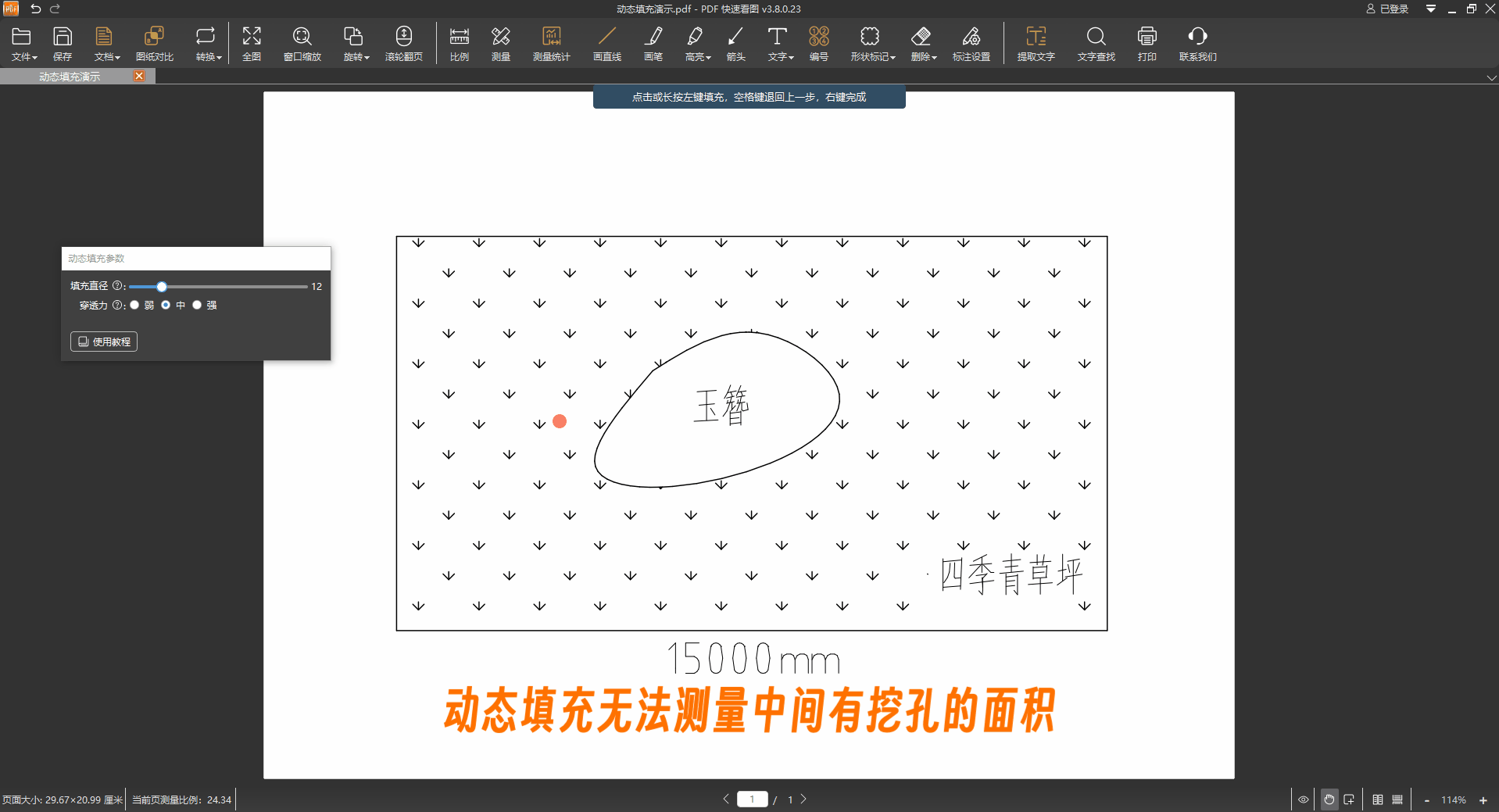The image size is (1499, 812).
Task: Click the fill diameter slider track
Action: (218, 287)
